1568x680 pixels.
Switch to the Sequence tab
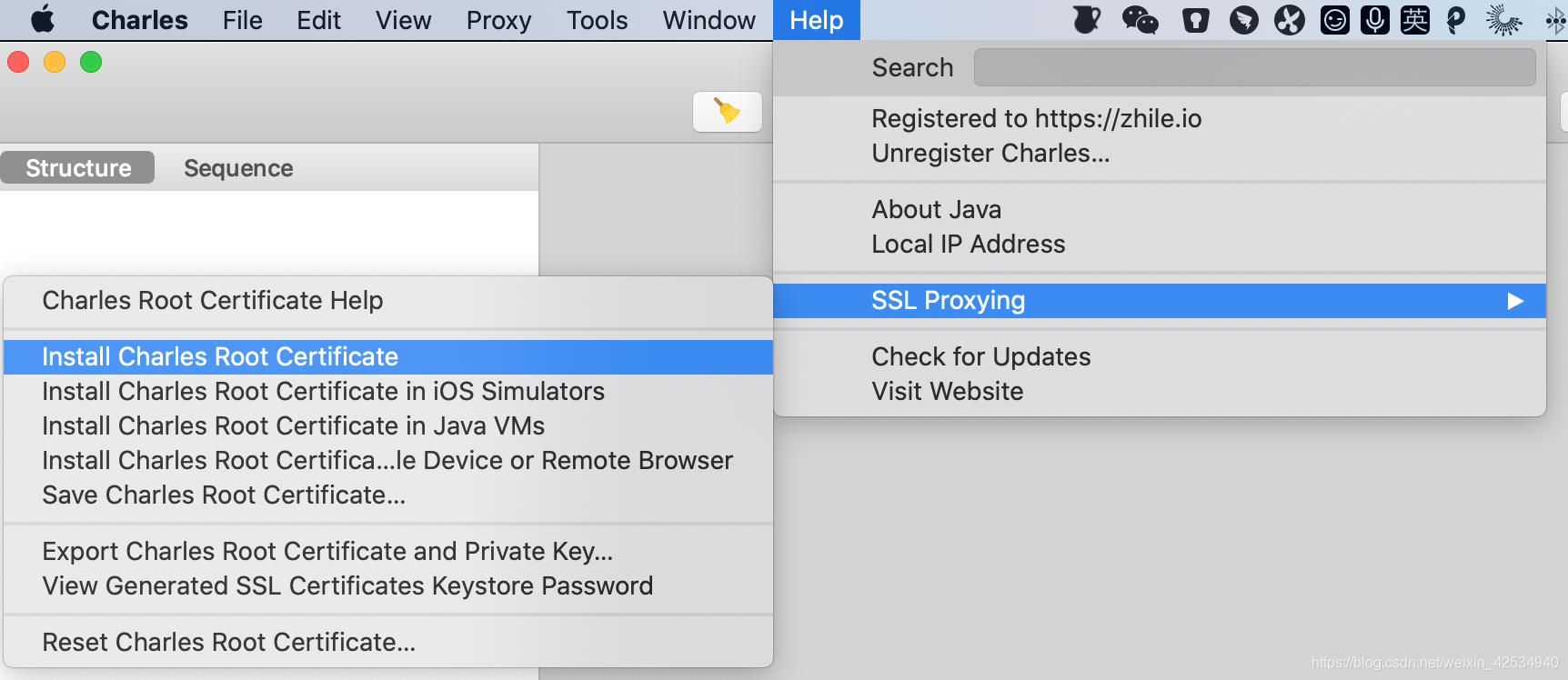238,168
